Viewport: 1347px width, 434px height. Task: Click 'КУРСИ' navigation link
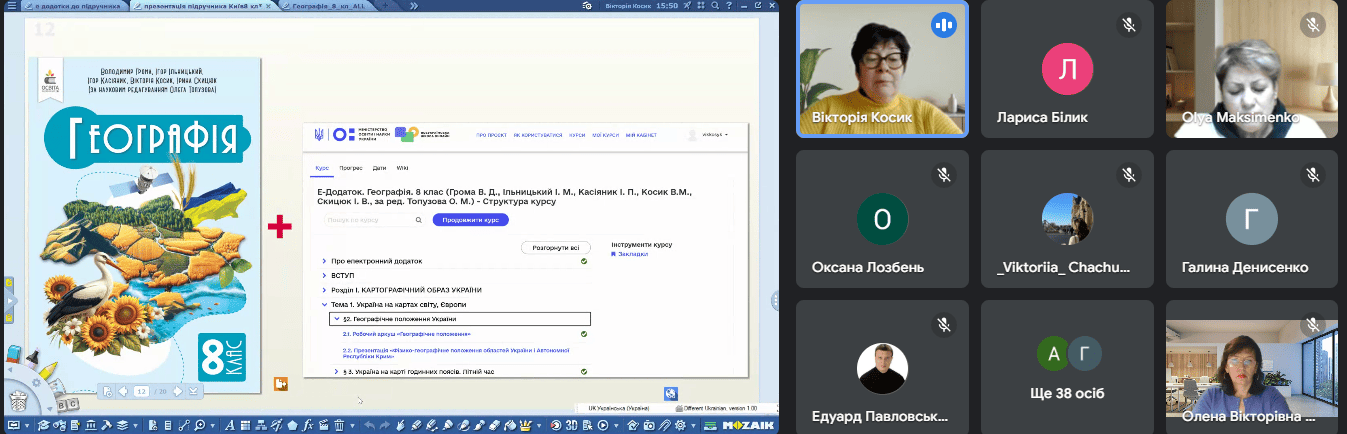[x=577, y=135]
